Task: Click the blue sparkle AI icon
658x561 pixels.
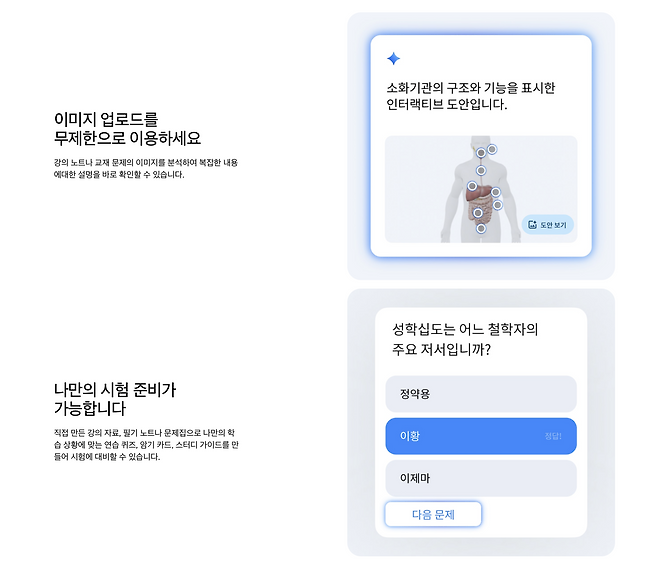Action: [393, 58]
